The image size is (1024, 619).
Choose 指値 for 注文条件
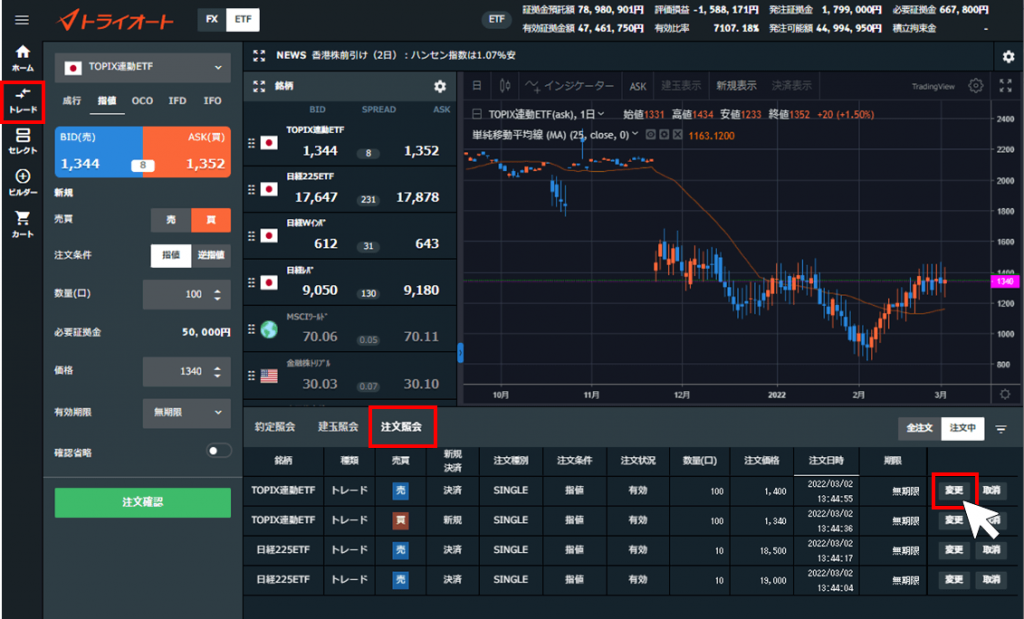pyautogui.click(x=171, y=255)
